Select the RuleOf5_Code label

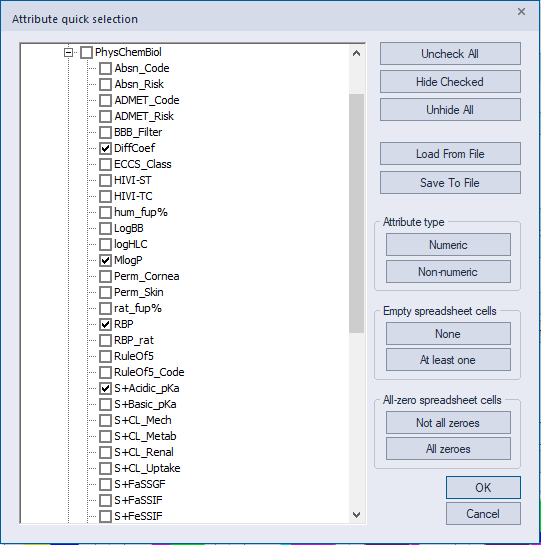[149, 372]
